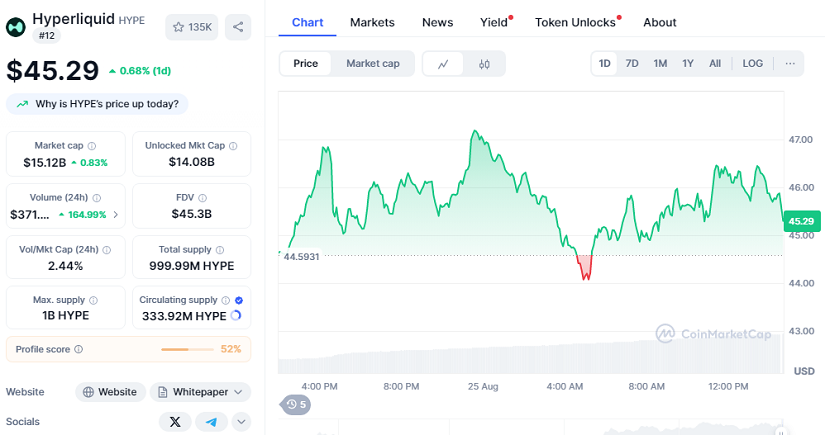Image resolution: width=825 pixels, height=435 pixels.
Task: Click the $45.3B FDV value
Action: (x=192, y=214)
